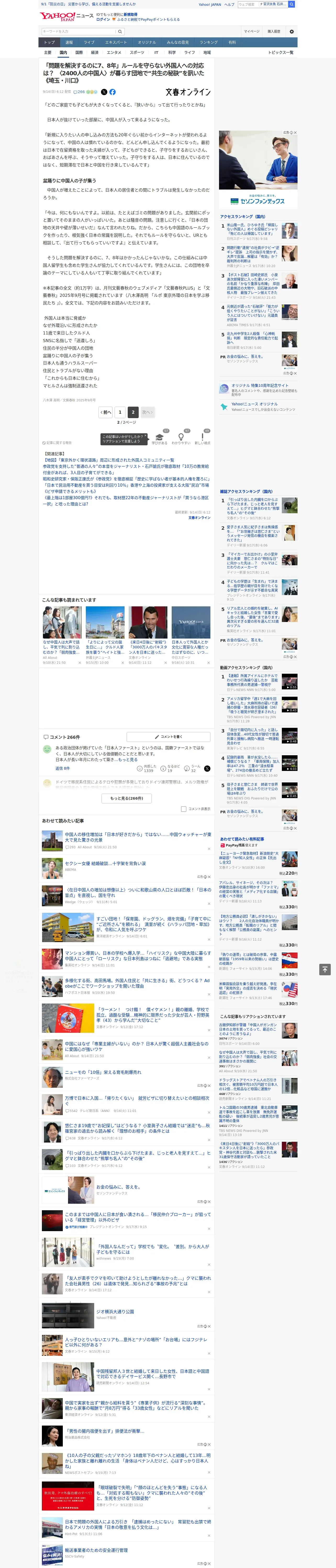336x1568 pixels.
Task: Open the エキスパート navigation tab
Action: click(x=116, y=43)
